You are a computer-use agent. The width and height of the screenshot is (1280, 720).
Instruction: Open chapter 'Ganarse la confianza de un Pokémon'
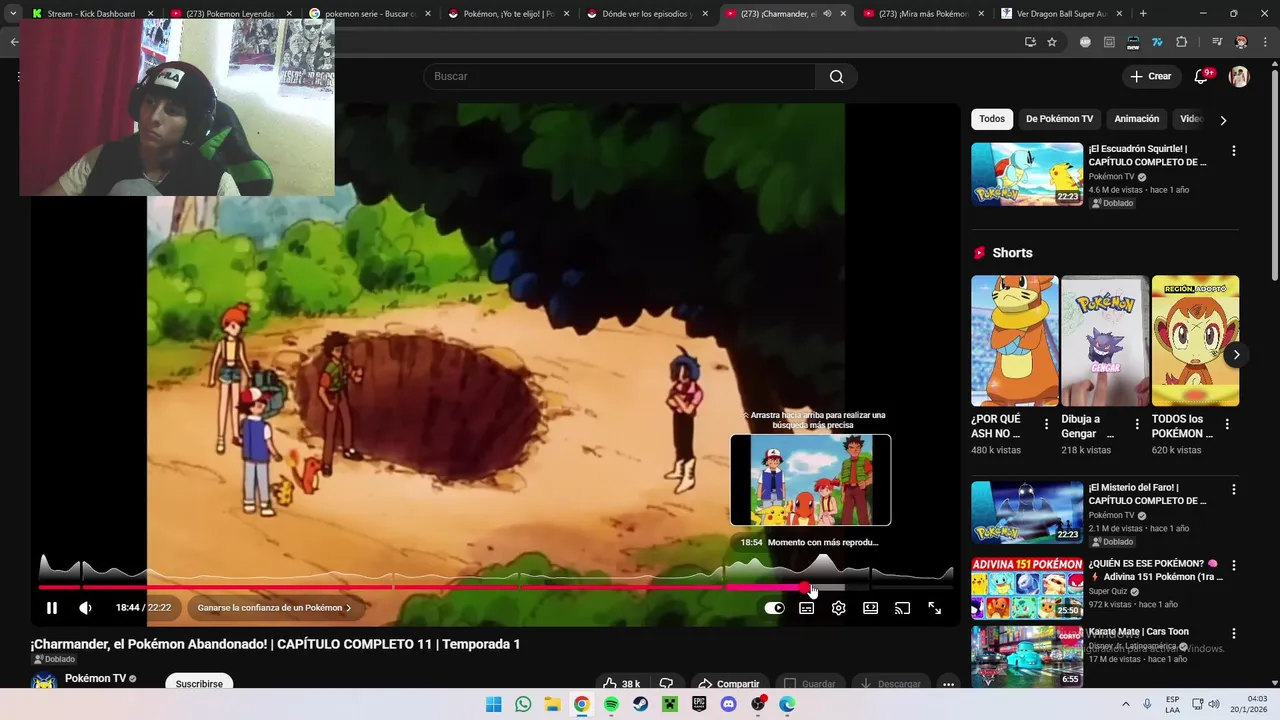275,608
